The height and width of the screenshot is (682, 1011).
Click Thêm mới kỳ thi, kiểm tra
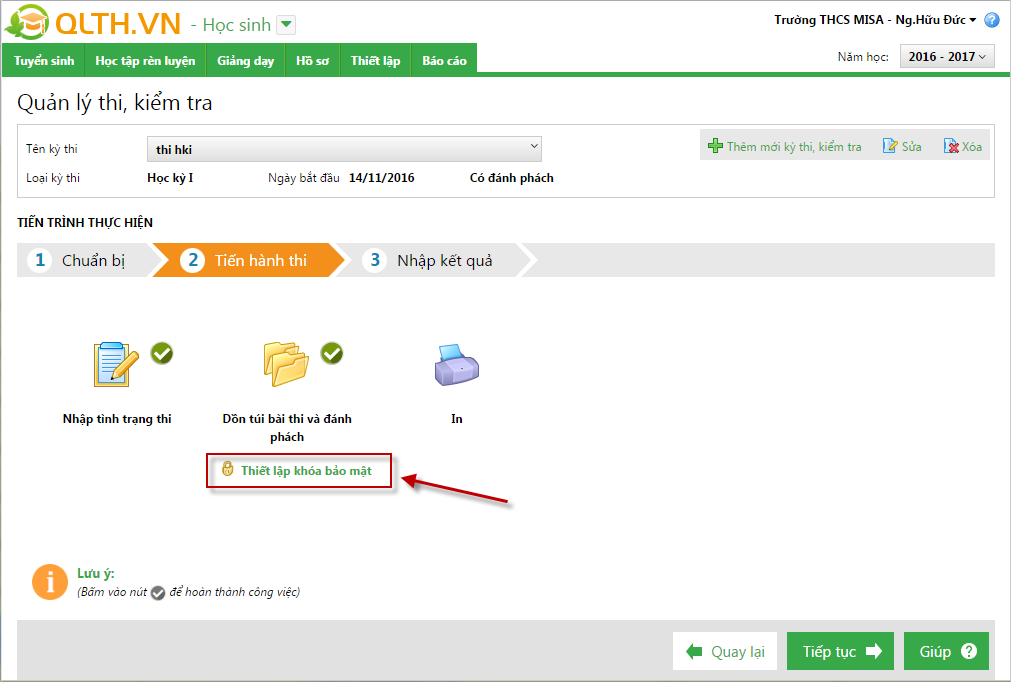click(x=785, y=146)
